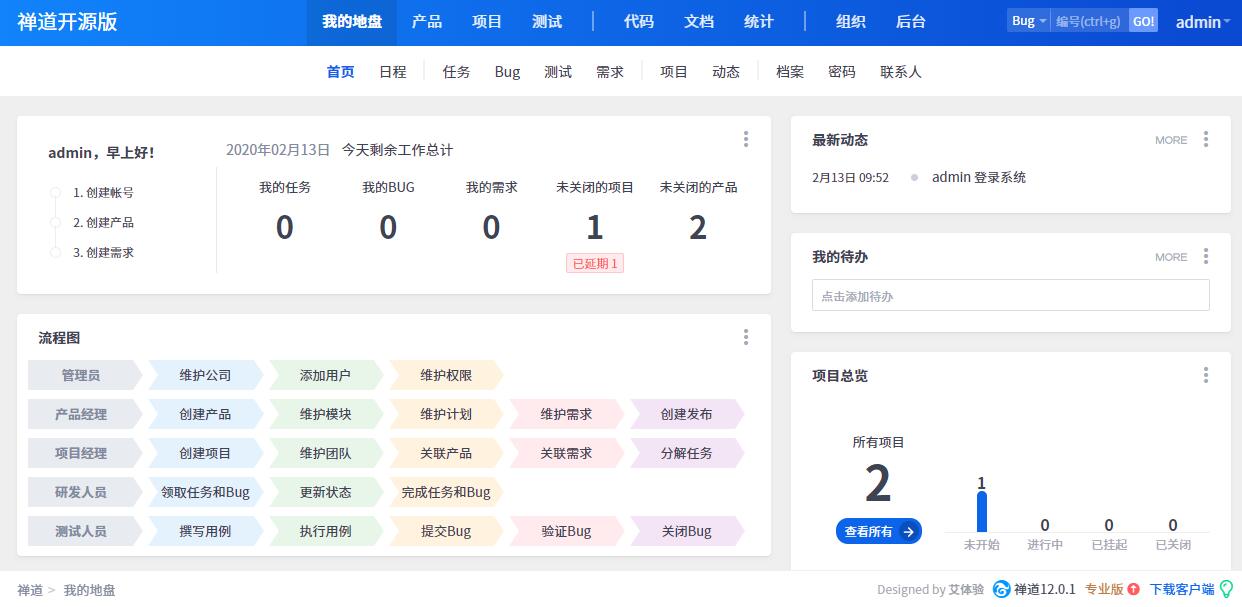
Task: Click the 禅道 logo icon in the footer
Action: click(x=1001, y=589)
